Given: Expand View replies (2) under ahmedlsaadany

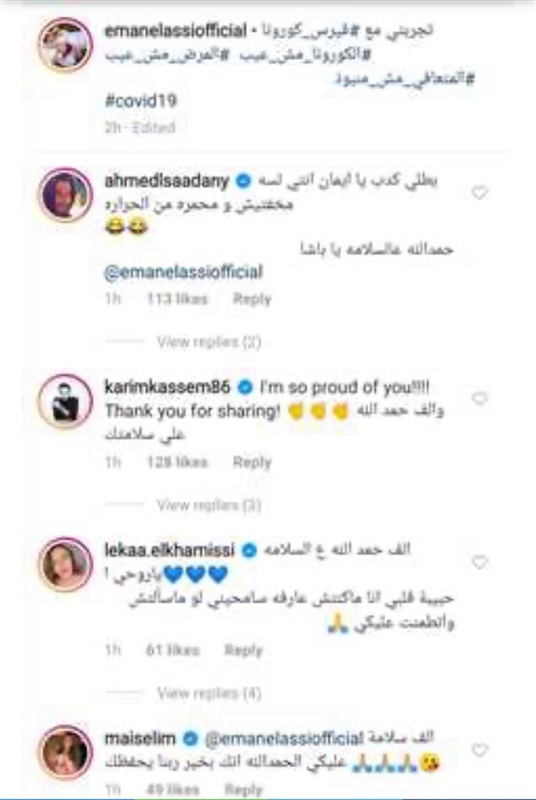Looking at the screenshot, I should click(x=209, y=341).
